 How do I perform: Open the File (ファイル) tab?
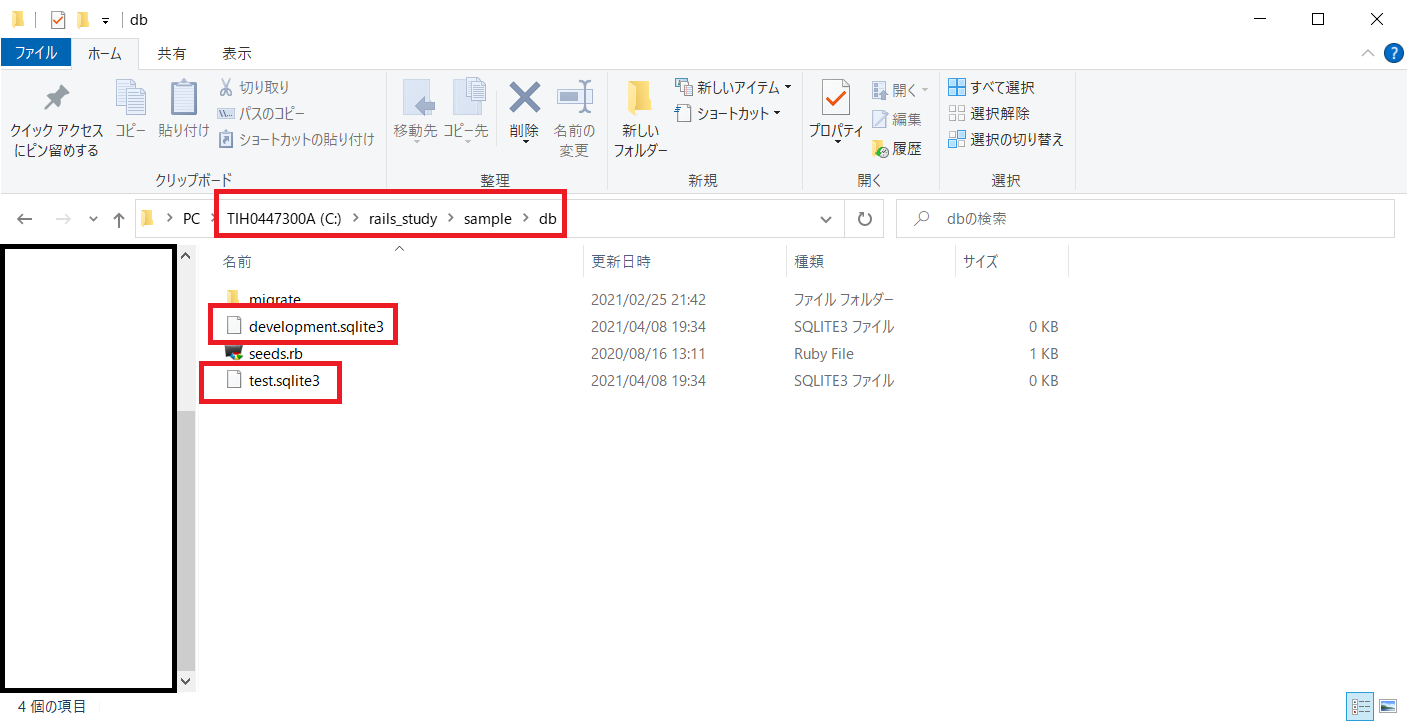pyautogui.click(x=36, y=53)
